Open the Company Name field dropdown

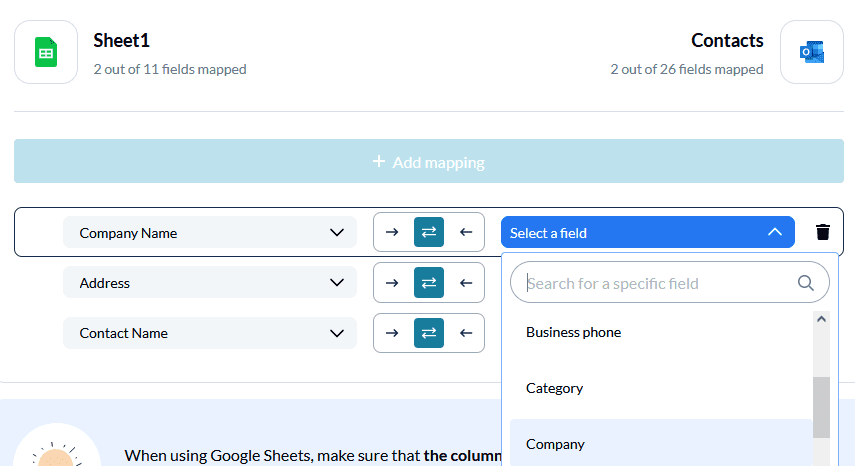pyautogui.click(x=210, y=233)
